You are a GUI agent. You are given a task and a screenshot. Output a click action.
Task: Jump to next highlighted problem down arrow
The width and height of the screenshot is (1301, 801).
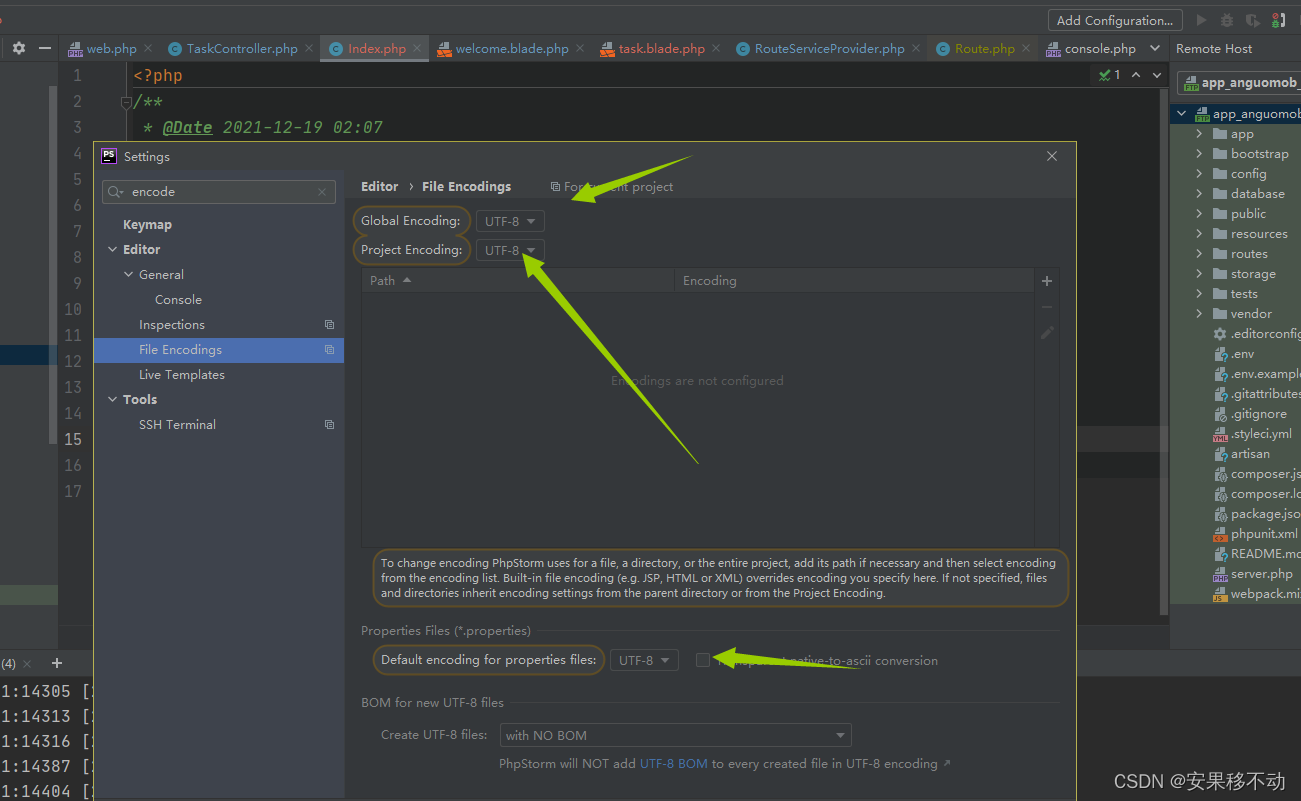[1157, 75]
